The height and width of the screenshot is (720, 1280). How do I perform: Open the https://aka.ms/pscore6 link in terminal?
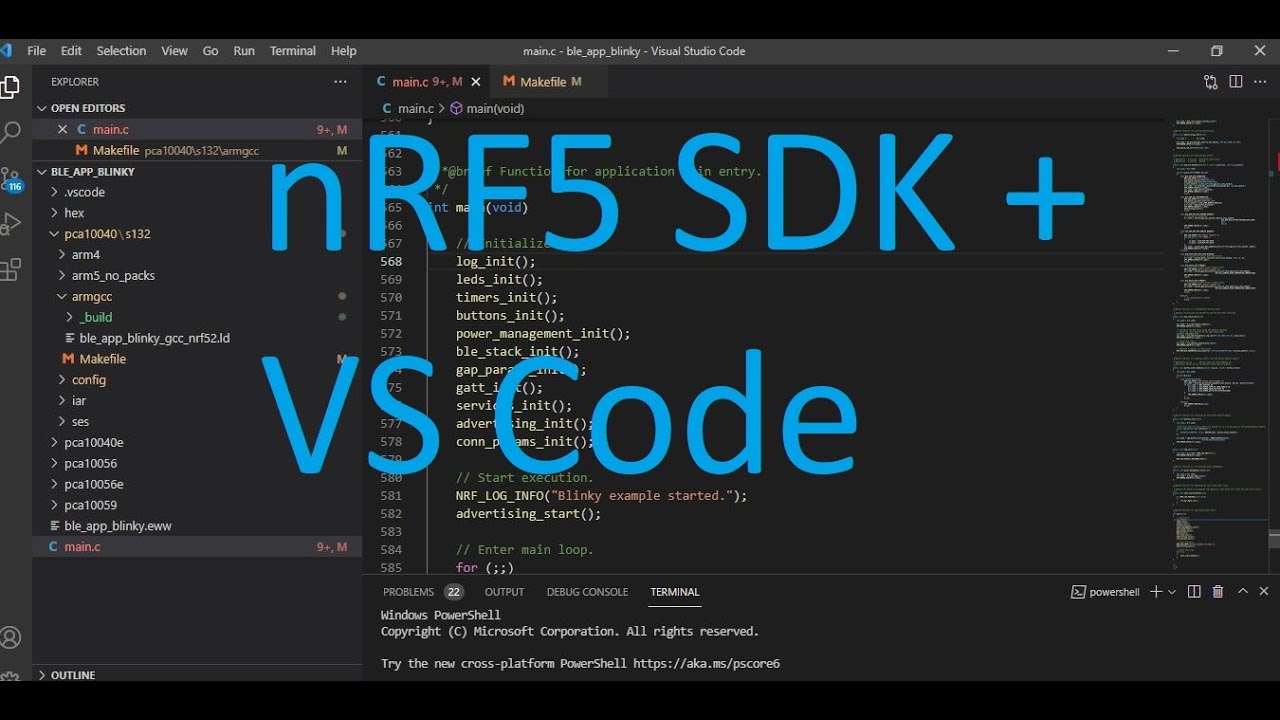coord(706,664)
